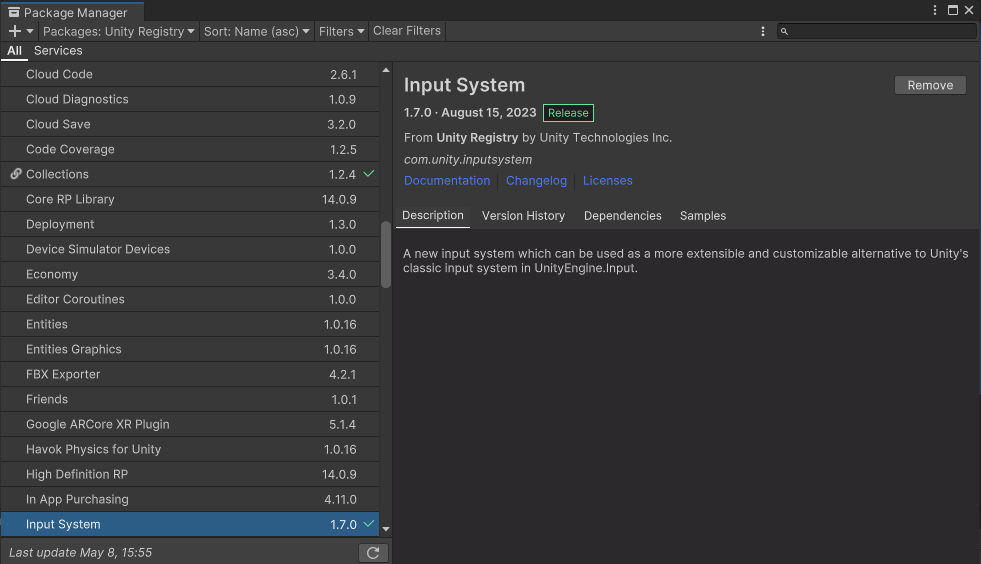Viewport: 981px width, 564px height.
Task: Open the Description tab
Action: coord(433,215)
